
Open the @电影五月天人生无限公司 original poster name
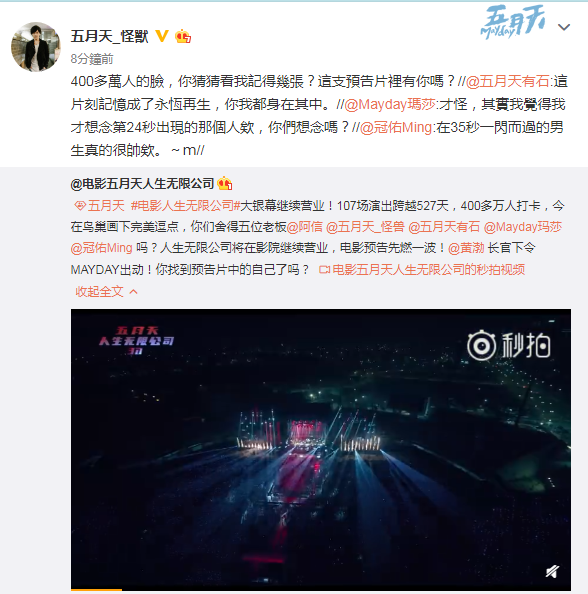click(x=142, y=184)
